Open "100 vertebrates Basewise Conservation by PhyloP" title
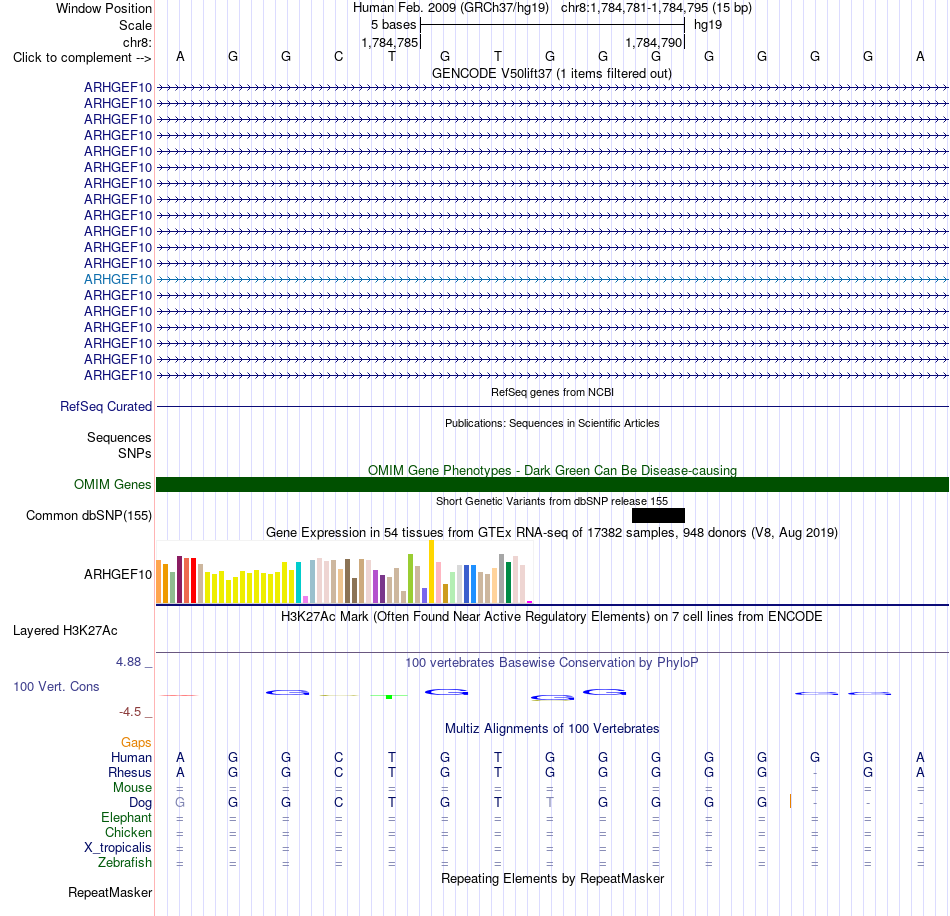This screenshot has height=916, width=950. [x=552, y=662]
